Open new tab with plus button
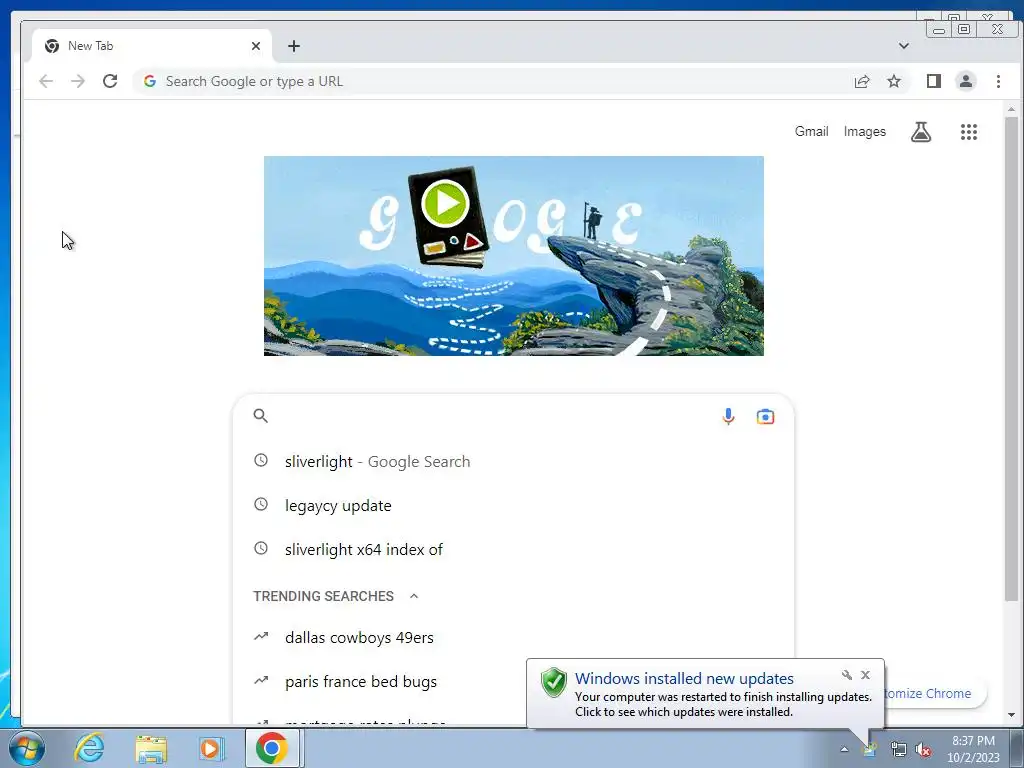Viewport: 1024px width, 768px height. tap(294, 46)
